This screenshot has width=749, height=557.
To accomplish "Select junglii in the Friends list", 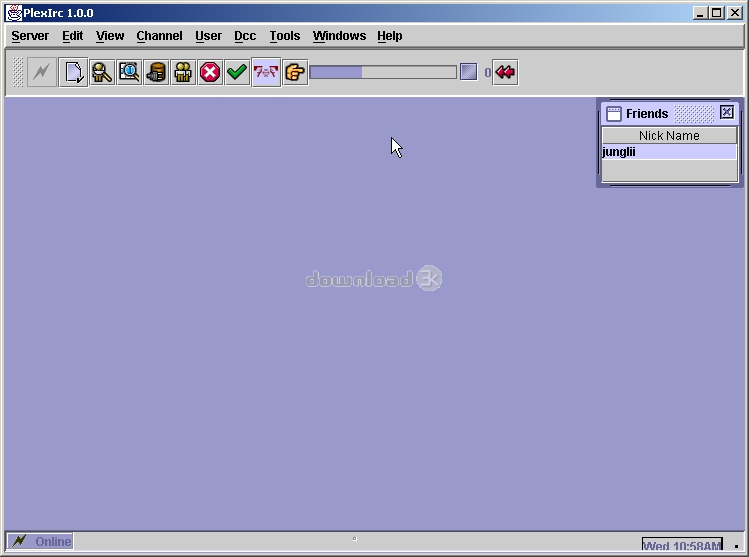I will pyautogui.click(x=669, y=152).
